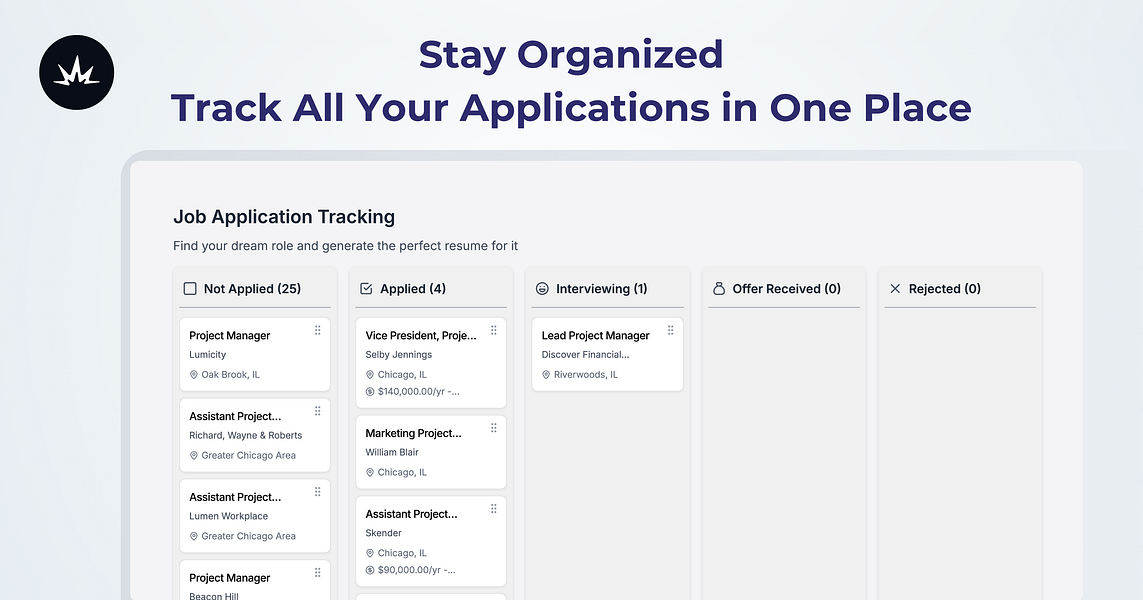Click the Applied column checkmark icon
The image size is (1143, 600).
[366, 289]
